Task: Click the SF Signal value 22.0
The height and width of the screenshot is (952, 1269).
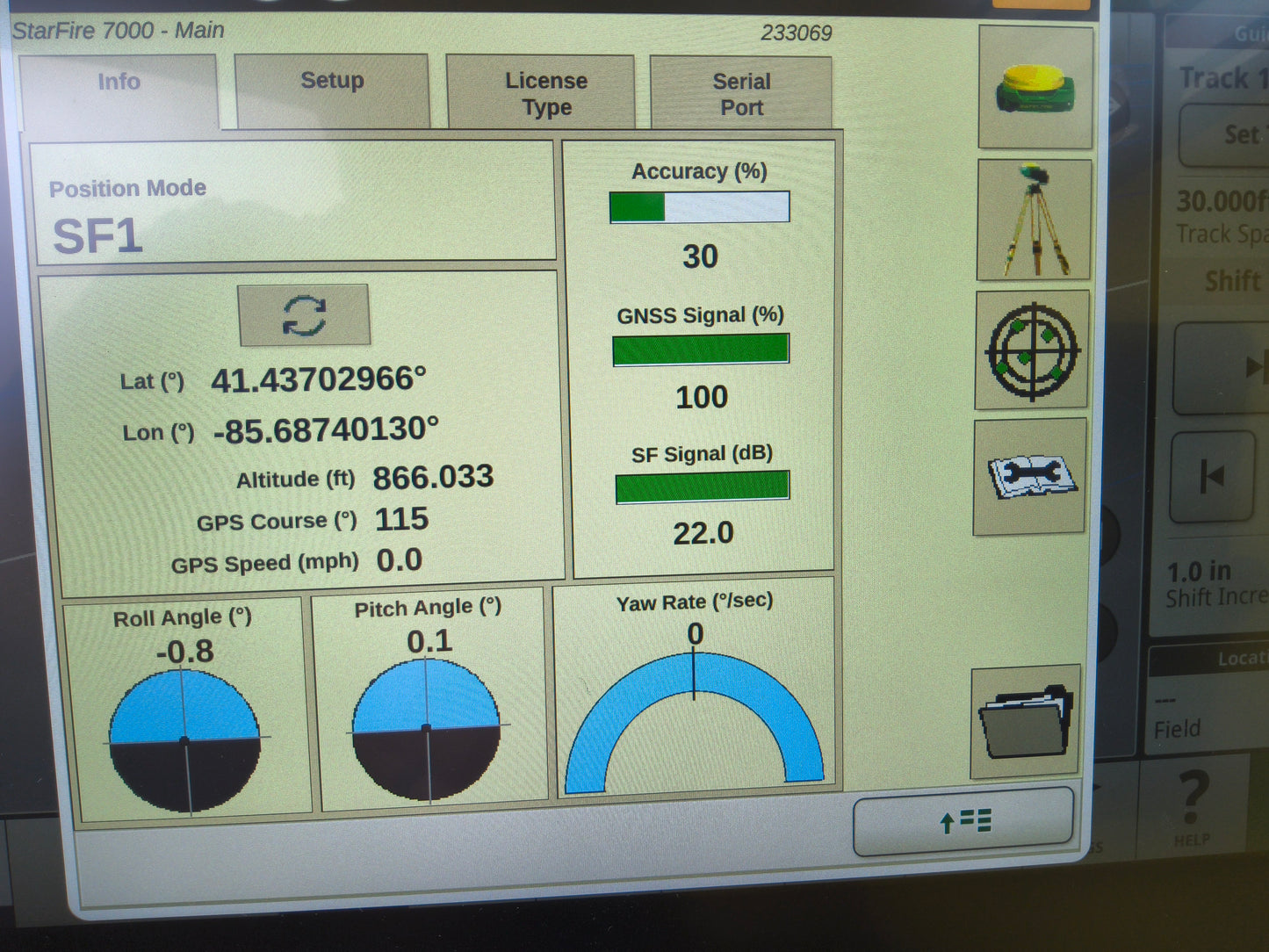Action: (703, 533)
